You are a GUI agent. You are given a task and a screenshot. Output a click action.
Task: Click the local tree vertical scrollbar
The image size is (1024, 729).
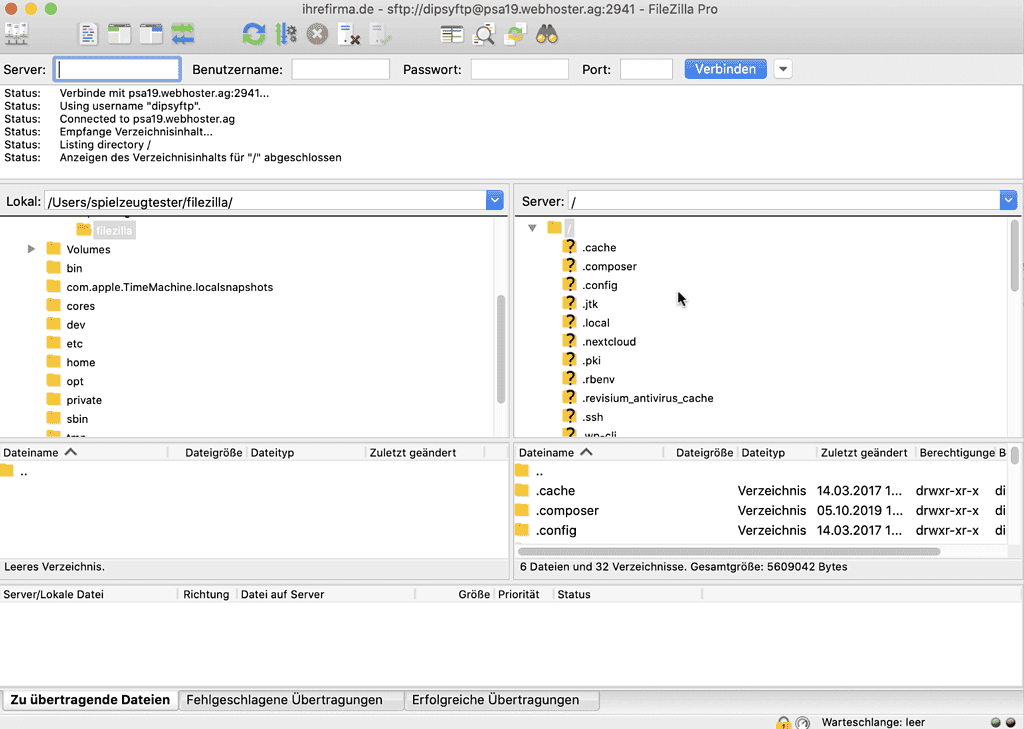pyautogui.click(x=501, y=349)
